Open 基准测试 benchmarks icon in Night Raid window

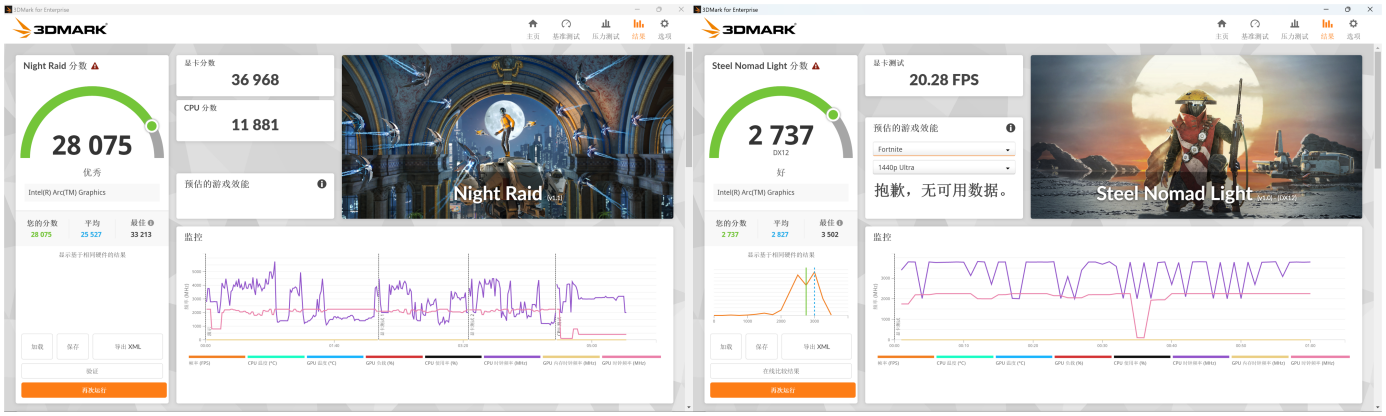click(x=566, y=28)
